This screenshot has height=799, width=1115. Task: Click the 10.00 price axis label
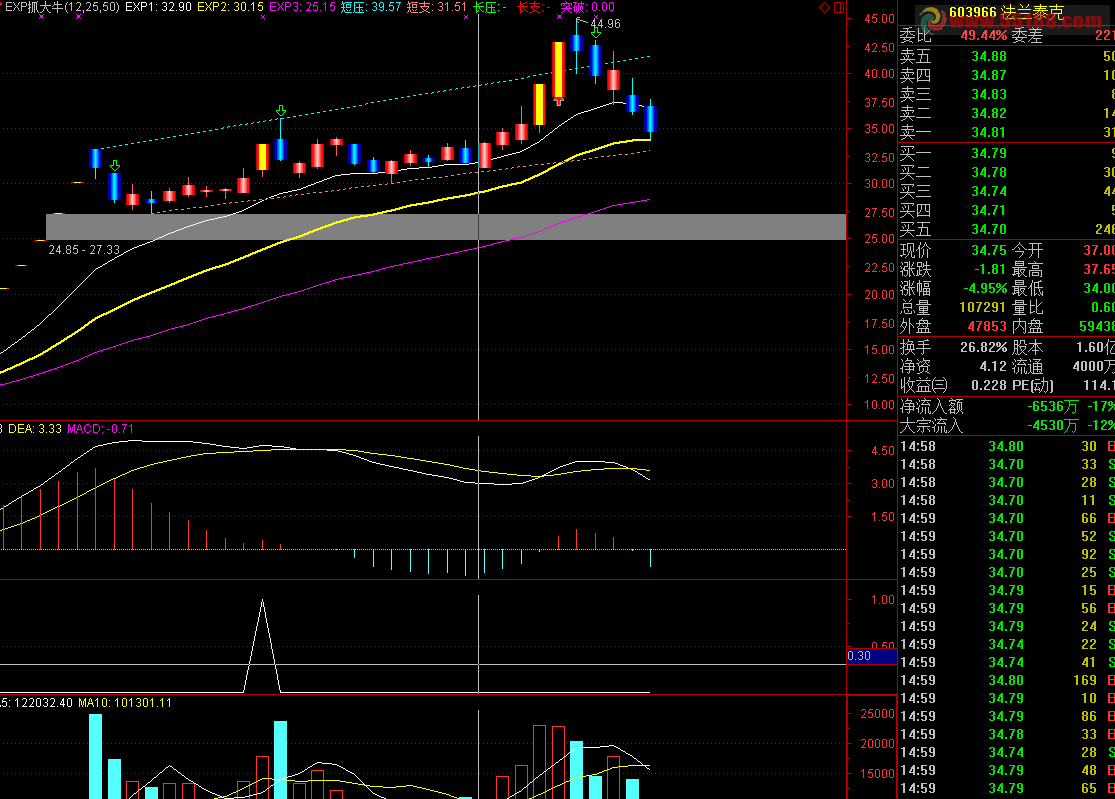point(879,405)
